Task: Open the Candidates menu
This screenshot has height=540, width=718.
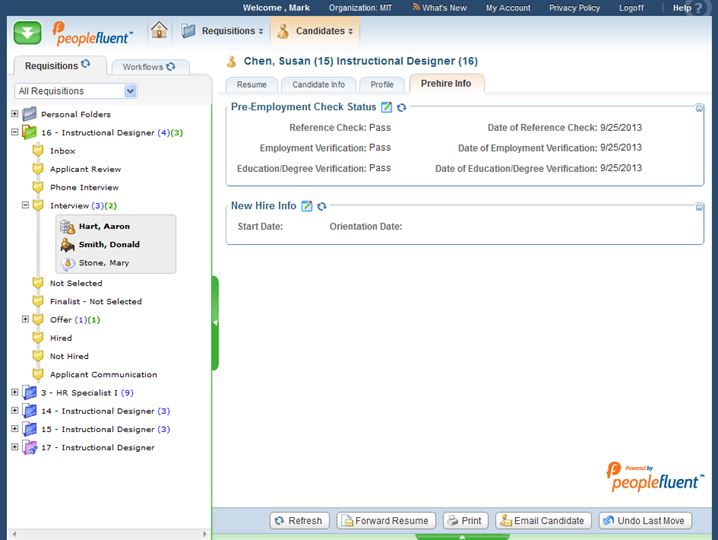Action: [x=314, y=31]
